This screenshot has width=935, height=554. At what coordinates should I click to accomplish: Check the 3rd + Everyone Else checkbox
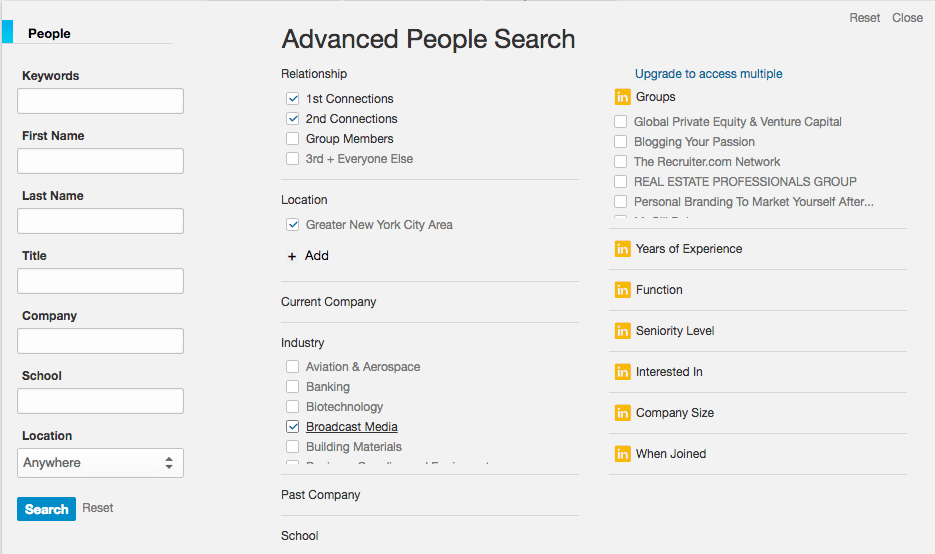292,159
